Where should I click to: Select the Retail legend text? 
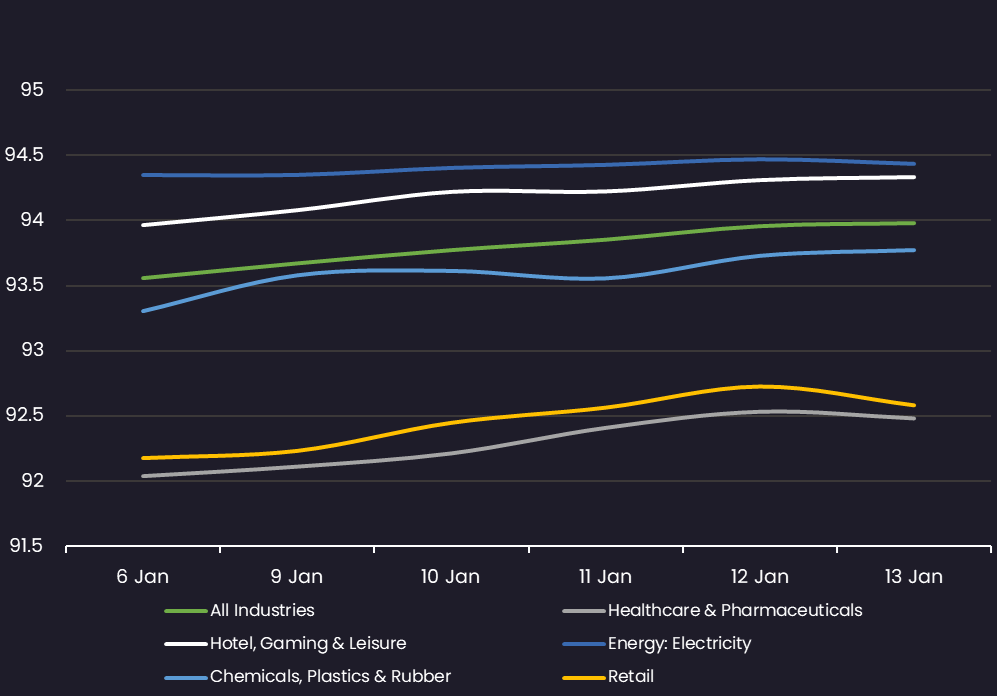[631, 677]
